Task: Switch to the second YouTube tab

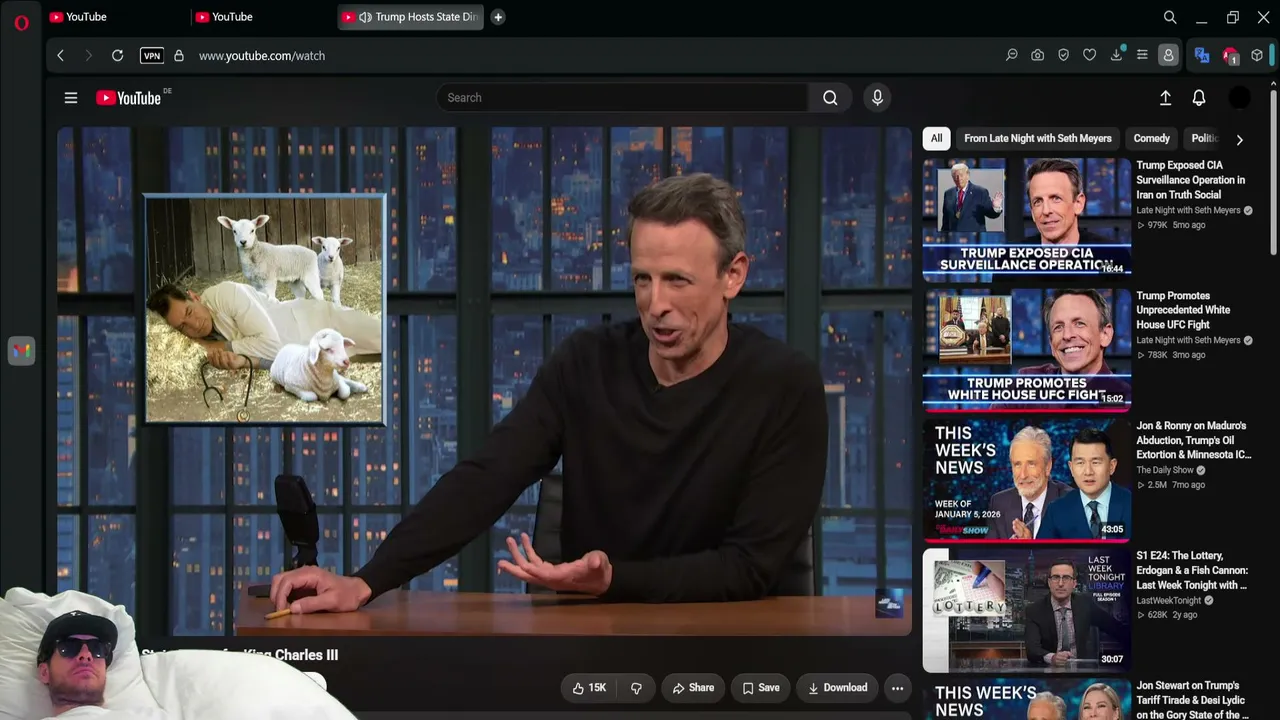Action: (261, 17)
